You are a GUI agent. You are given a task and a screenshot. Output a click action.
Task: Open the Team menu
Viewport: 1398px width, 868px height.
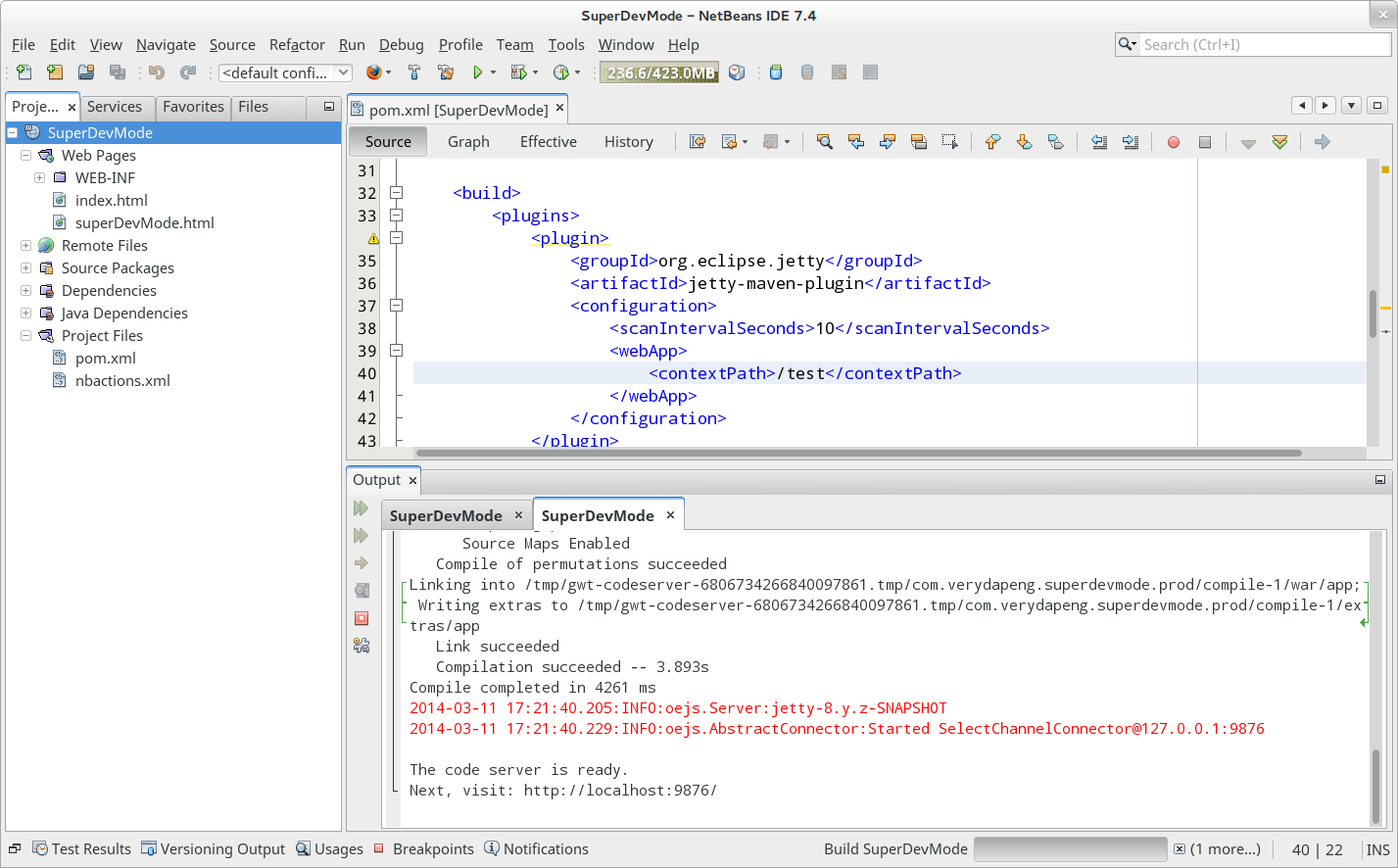pos(515,45)
